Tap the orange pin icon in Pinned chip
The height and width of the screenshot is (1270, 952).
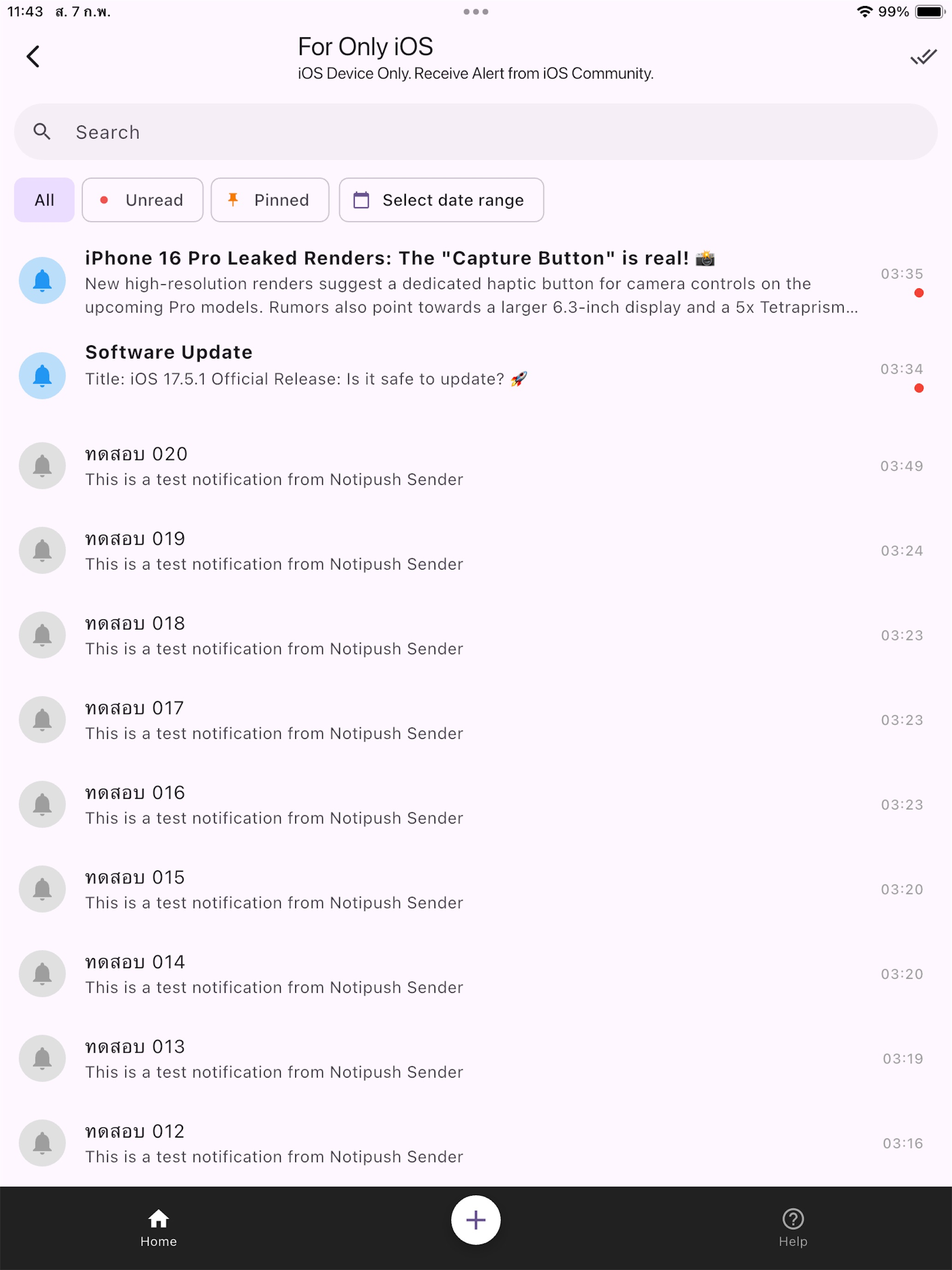233,199
